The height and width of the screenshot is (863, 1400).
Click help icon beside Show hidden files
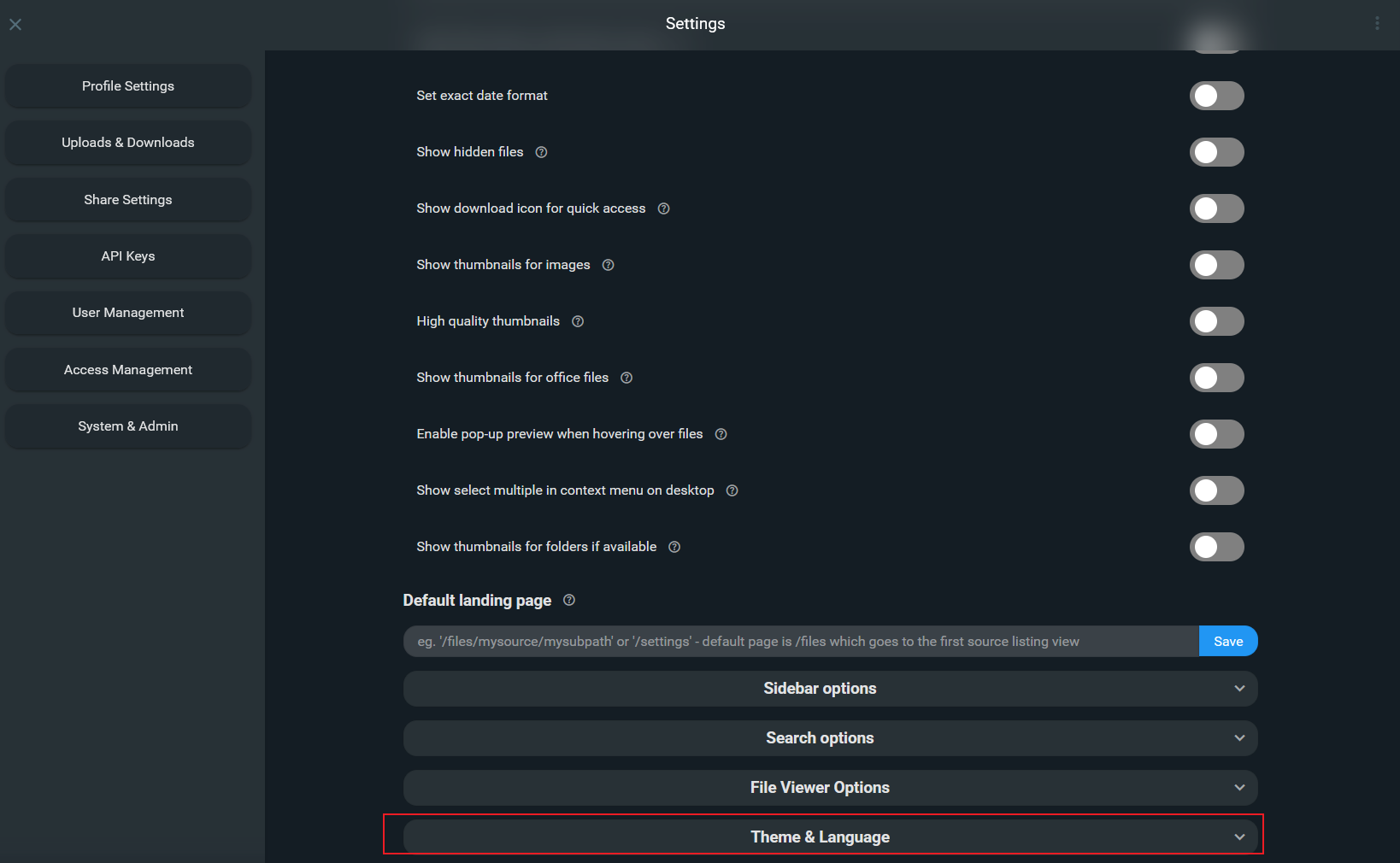click(541, 152)
